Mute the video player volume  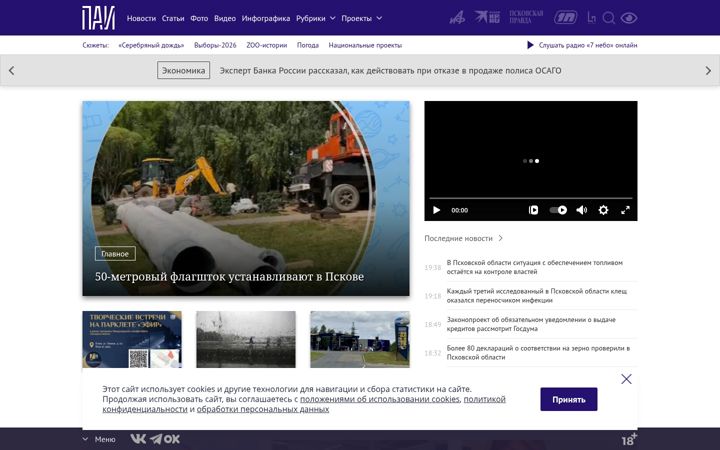pyautogui.click(x=582, y=210)
